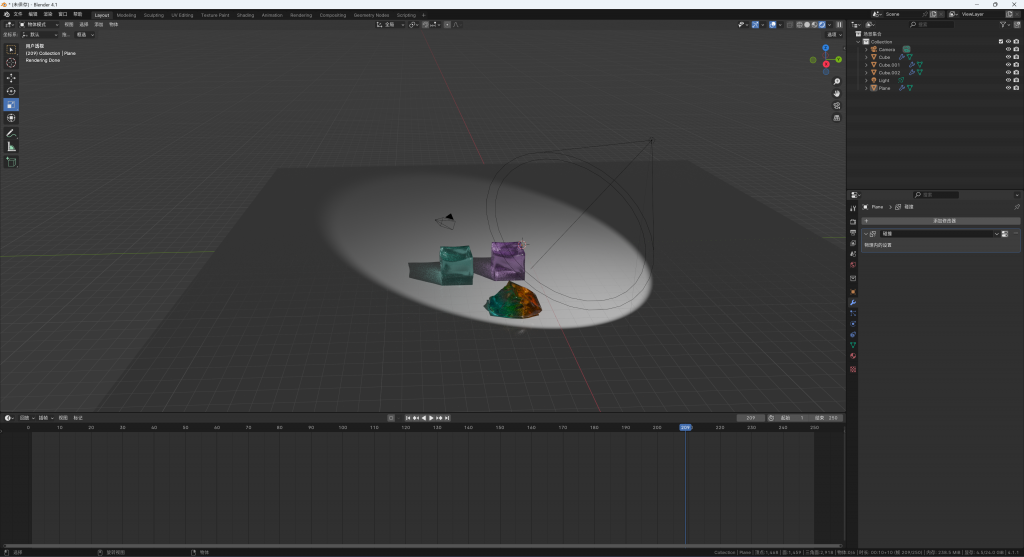Activate the Annotate pencil tool
This screenshot has height=557, width=1024.
[11, 133]
